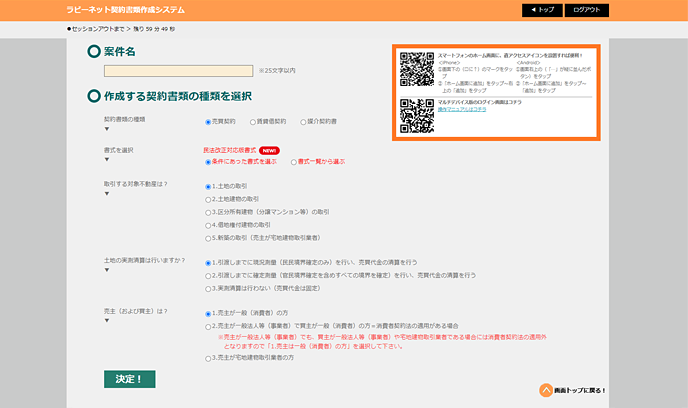Click the ラビーネット契約書類作成システム title
This screenshot has height=408, width=688.
[125, 10]
